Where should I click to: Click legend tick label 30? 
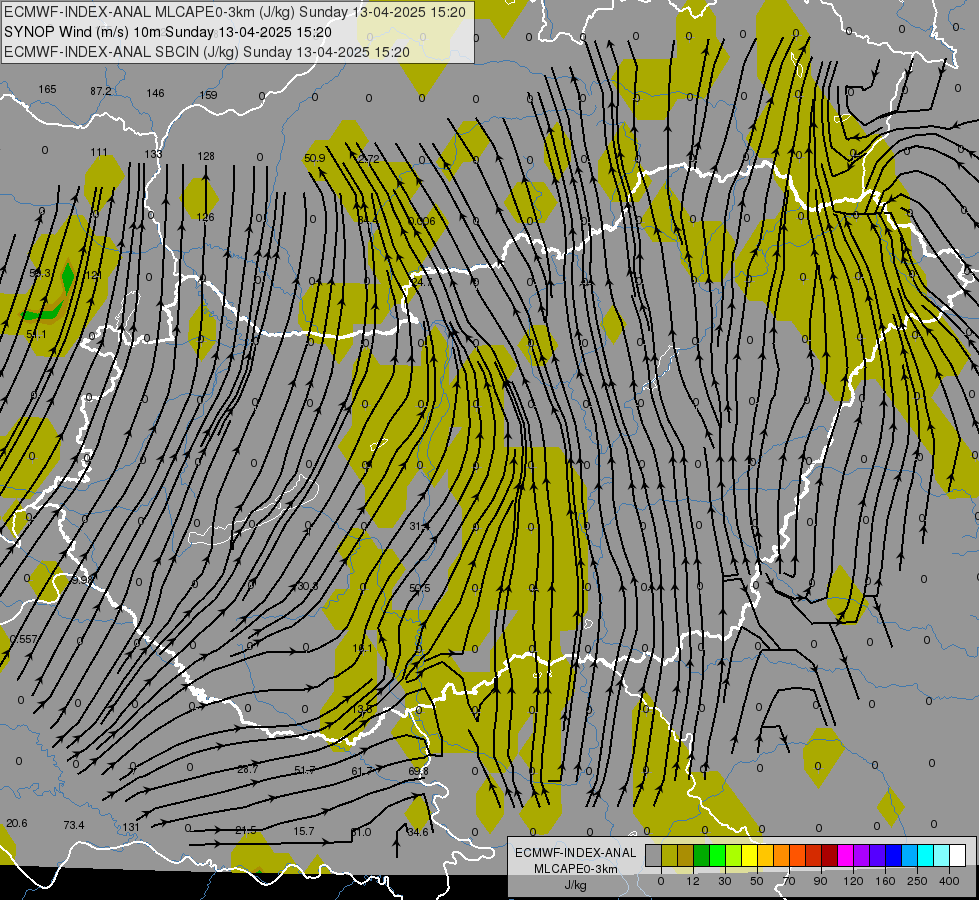[x=725, y=881]
